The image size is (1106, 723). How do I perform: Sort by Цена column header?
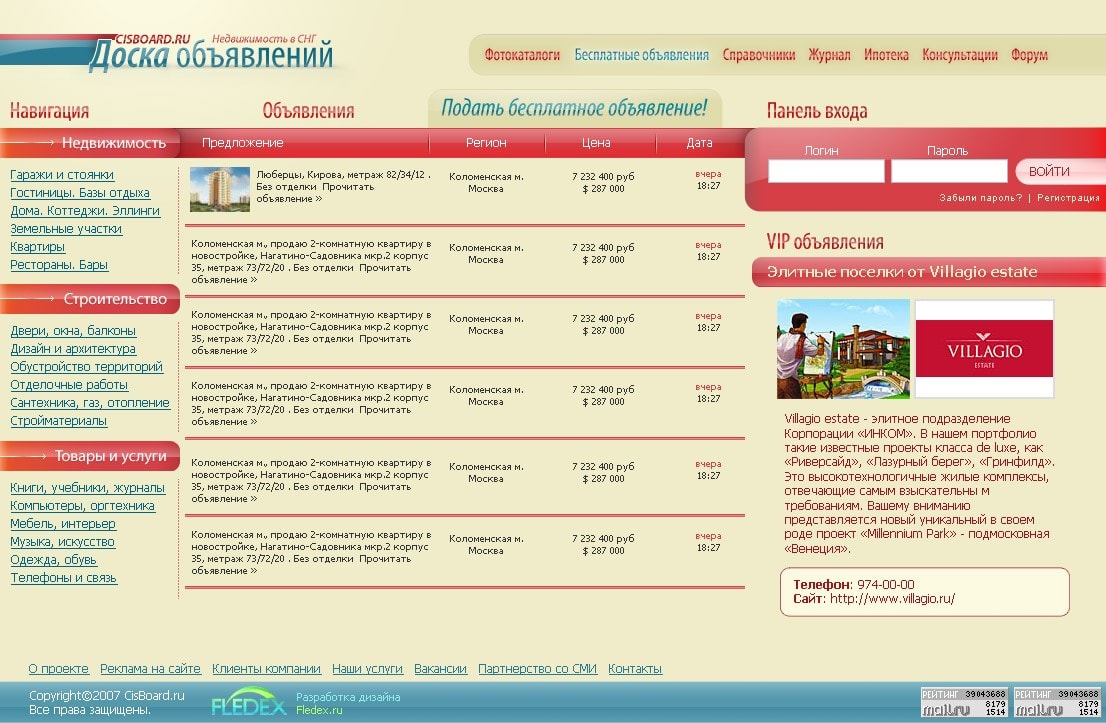(596, 142)
